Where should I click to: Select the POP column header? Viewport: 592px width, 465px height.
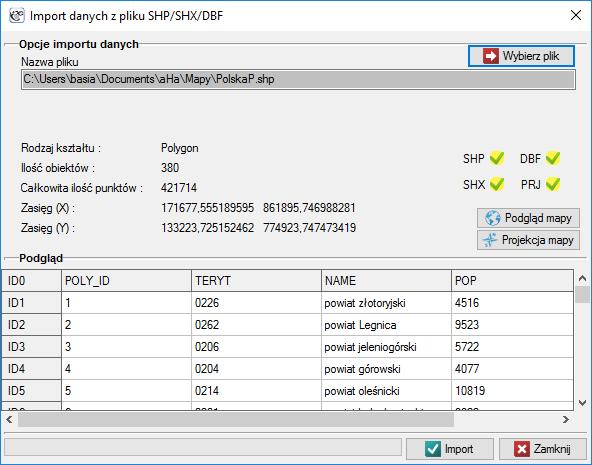(512, 280)
